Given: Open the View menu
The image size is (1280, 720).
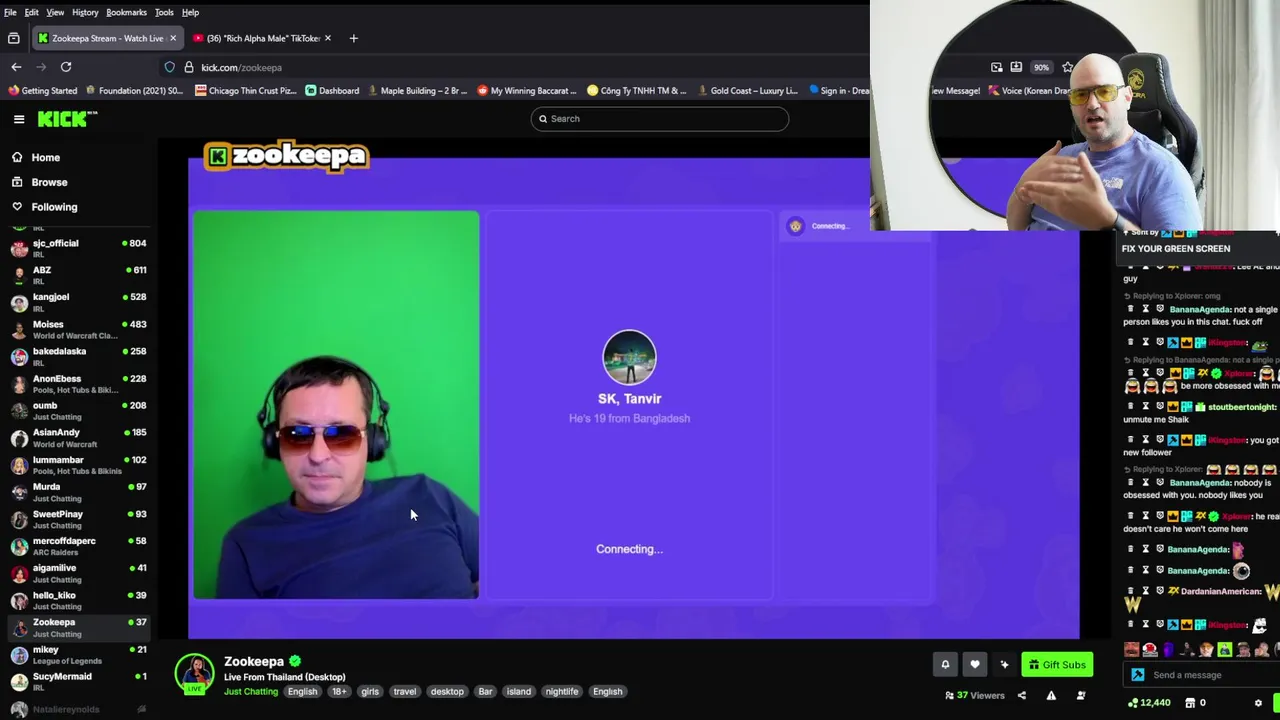Looking at the screenshot, I should 55,12.
